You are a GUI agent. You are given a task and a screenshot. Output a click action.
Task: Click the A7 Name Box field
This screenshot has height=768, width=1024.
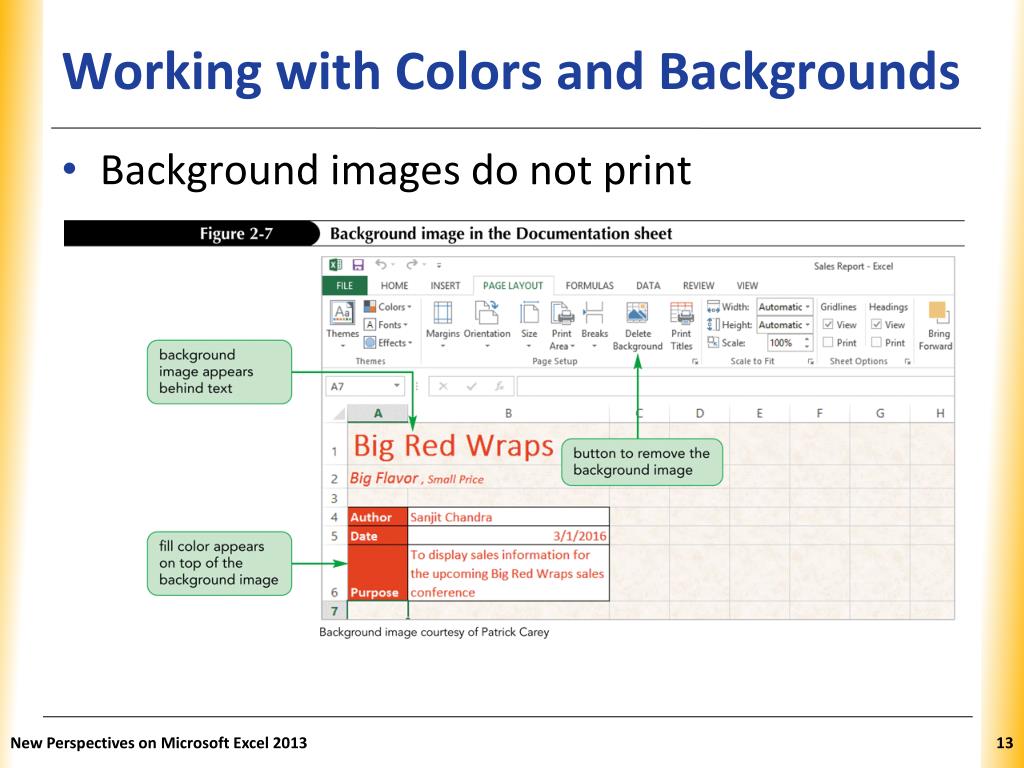click(x=365, y=387)
